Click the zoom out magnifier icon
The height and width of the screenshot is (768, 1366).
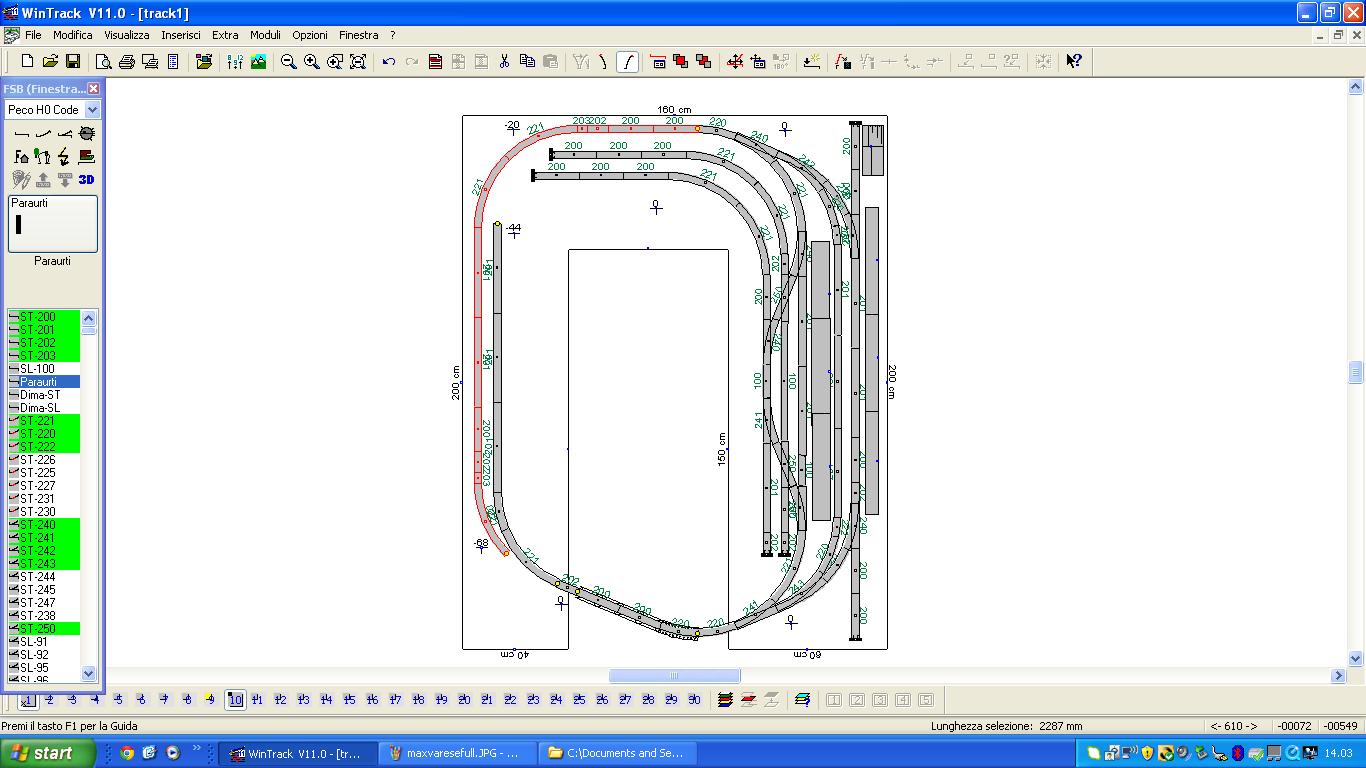click(289, 62)
